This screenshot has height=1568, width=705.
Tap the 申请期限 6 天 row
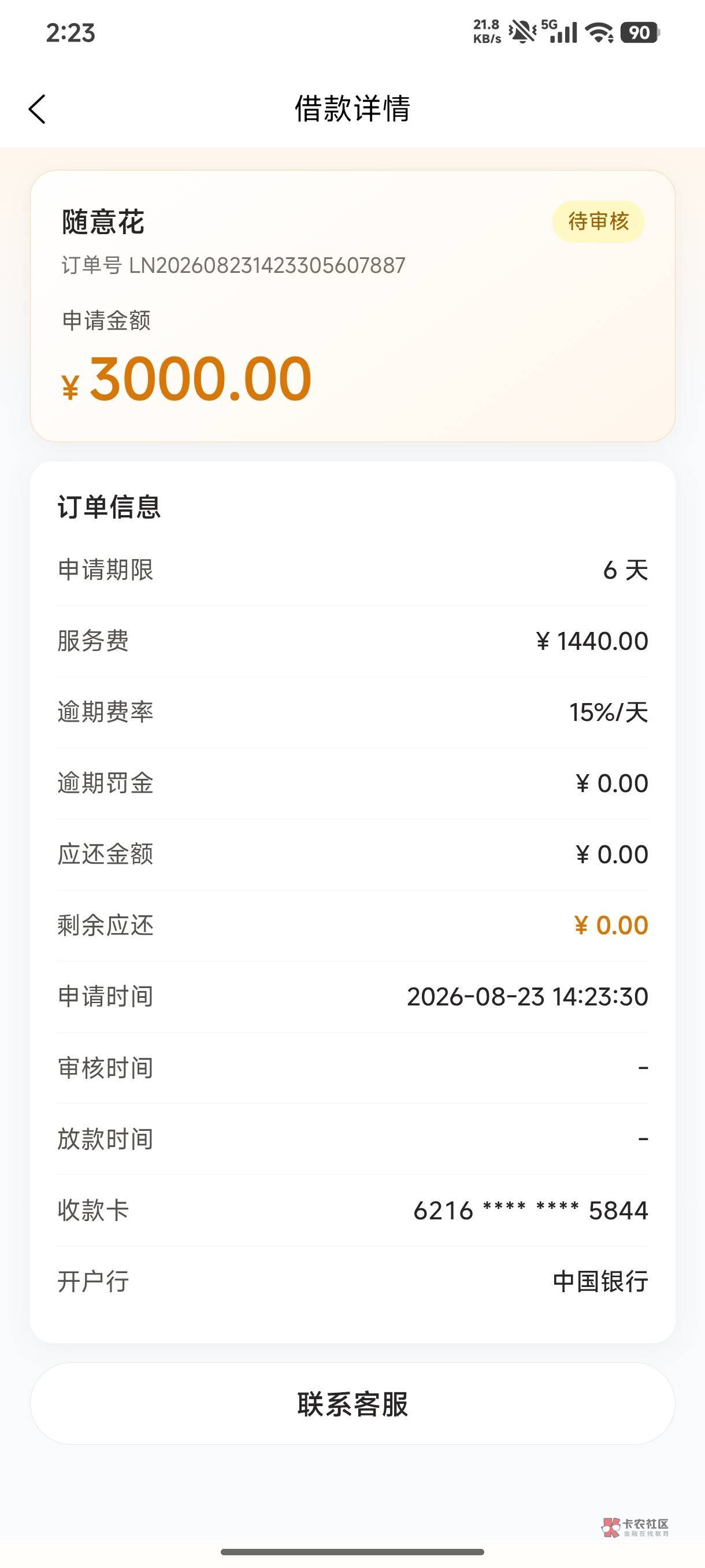coord(353,570)
